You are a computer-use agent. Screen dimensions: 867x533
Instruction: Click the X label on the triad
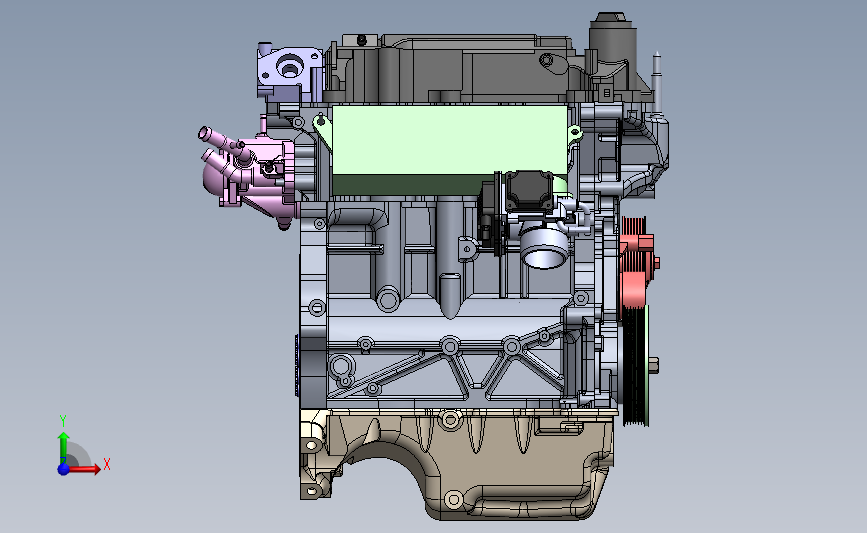point(107,464)
